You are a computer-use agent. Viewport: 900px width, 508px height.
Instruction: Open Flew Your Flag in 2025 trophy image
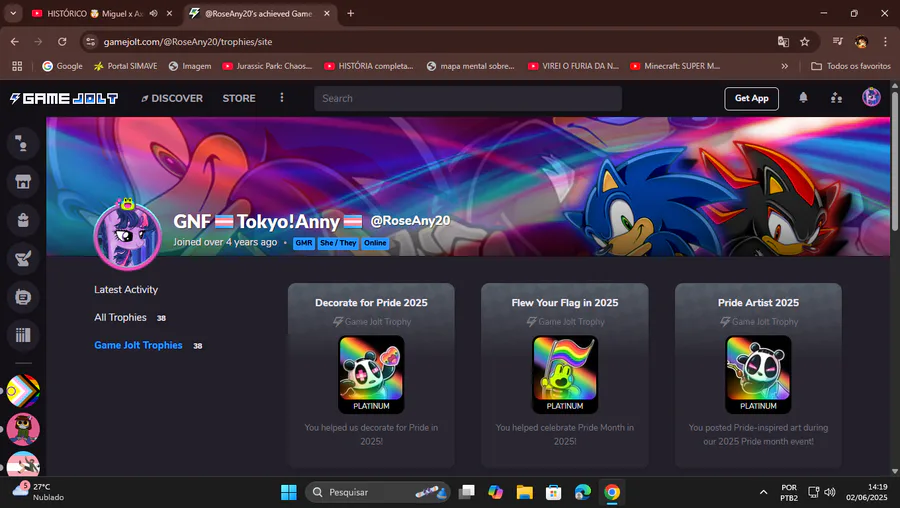click(565, 374)
